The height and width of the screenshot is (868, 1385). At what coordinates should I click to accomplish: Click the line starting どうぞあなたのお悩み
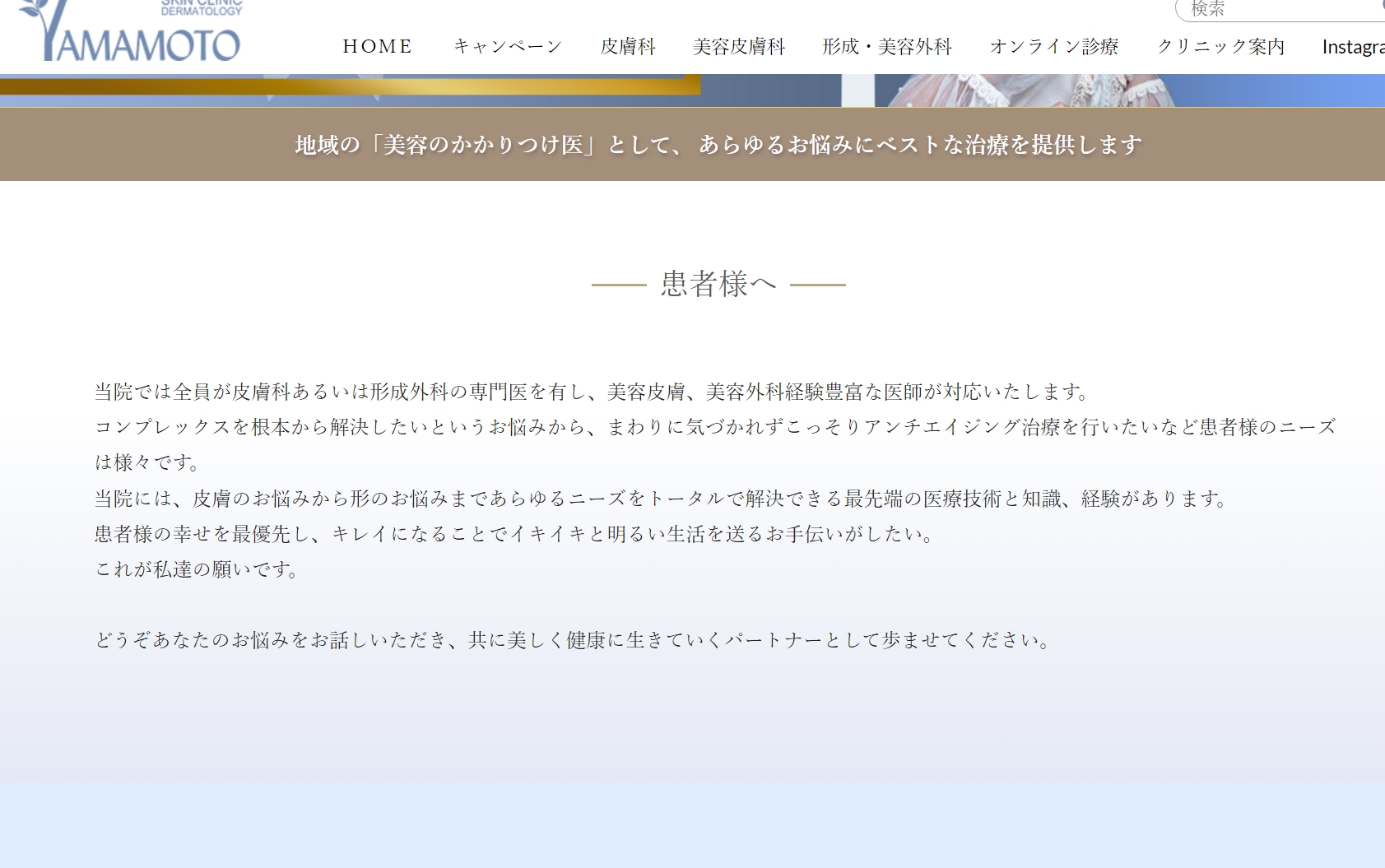coord(574,640)
